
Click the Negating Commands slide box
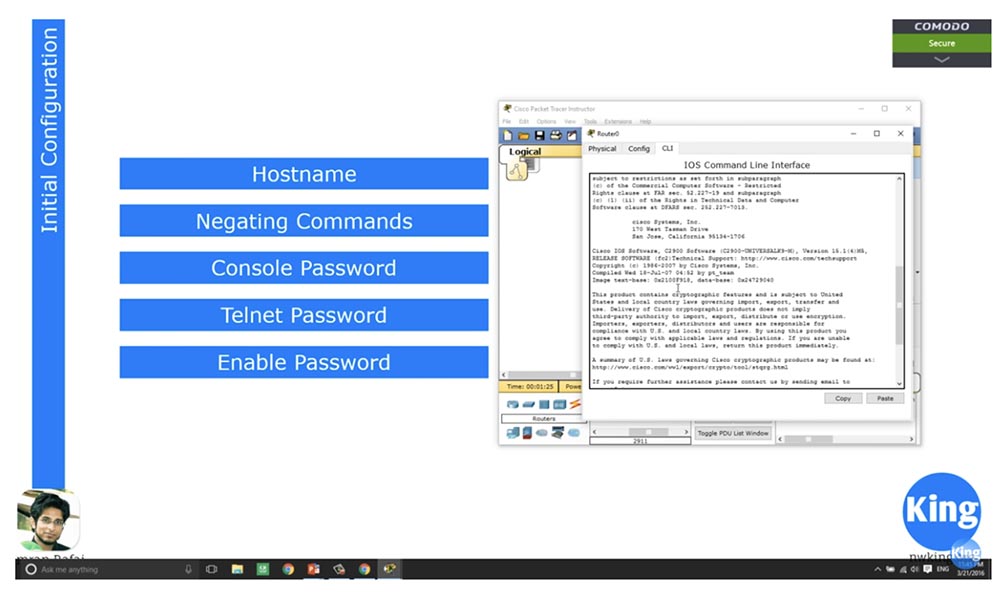304,221
